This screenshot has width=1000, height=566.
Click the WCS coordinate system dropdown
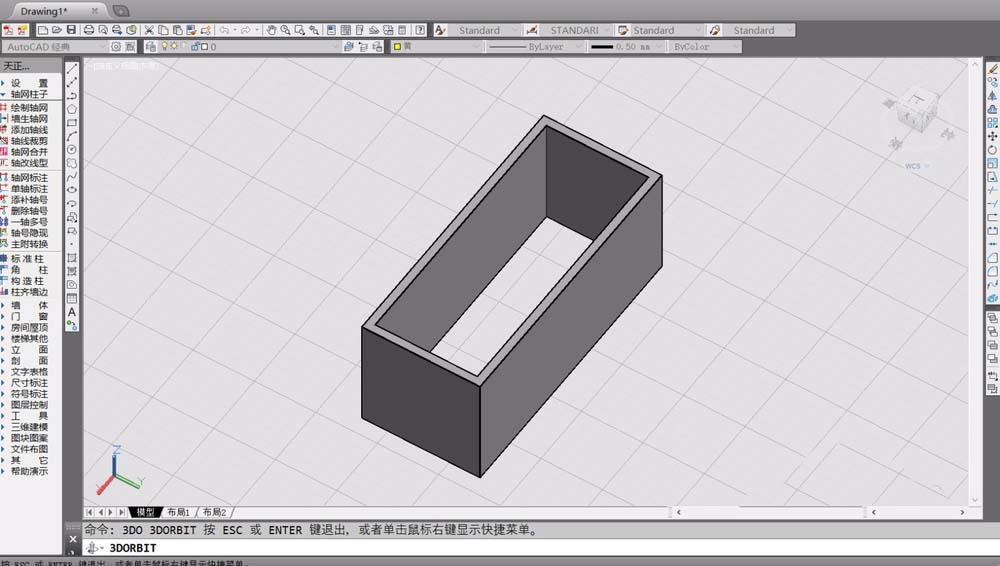(x=916, y=166)
